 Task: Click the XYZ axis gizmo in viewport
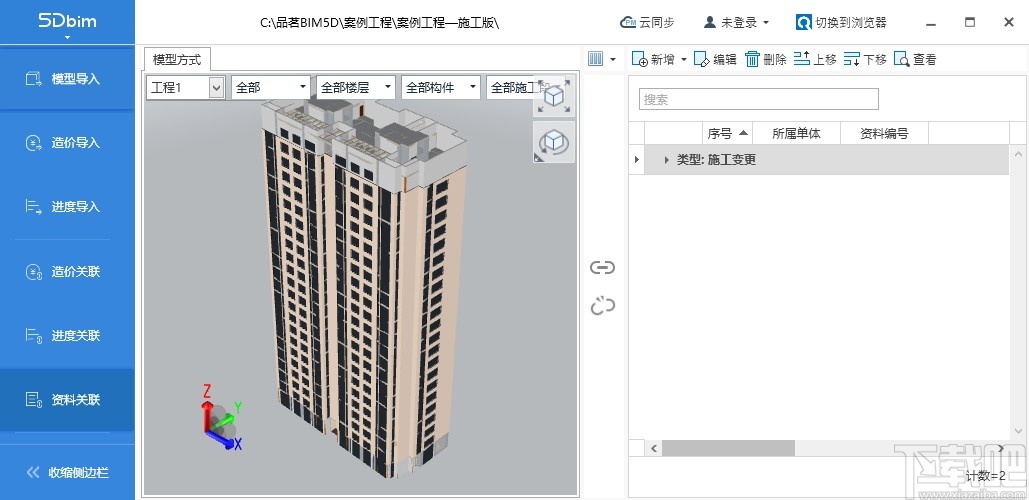[222, 418]
